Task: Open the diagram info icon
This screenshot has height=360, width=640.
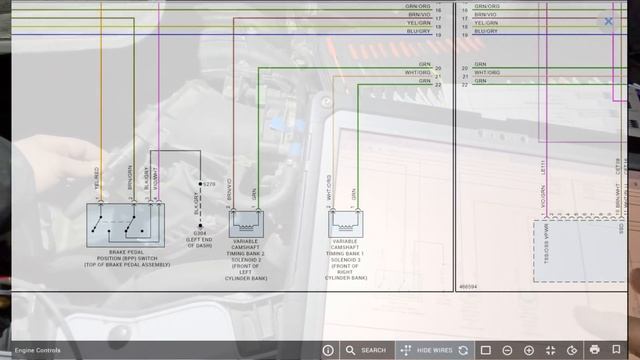Action: point(328,350)
